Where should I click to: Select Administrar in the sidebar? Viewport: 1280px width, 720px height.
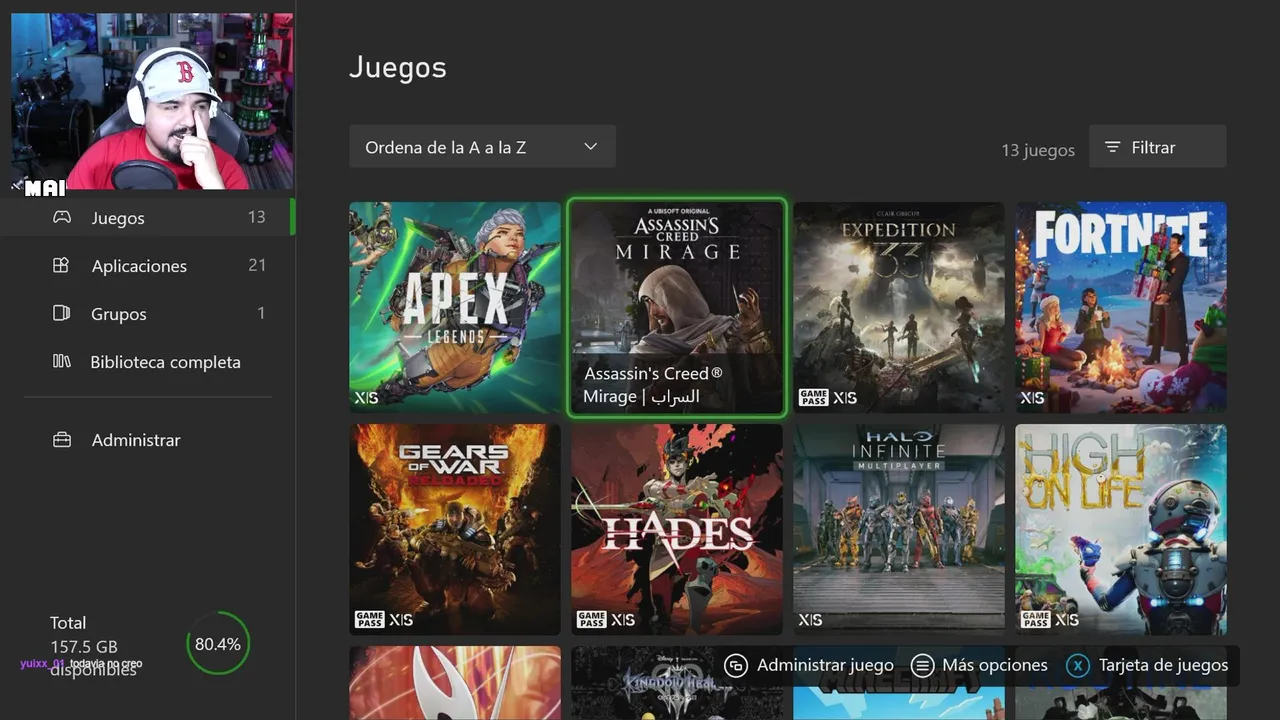click(x=147, y=440)
